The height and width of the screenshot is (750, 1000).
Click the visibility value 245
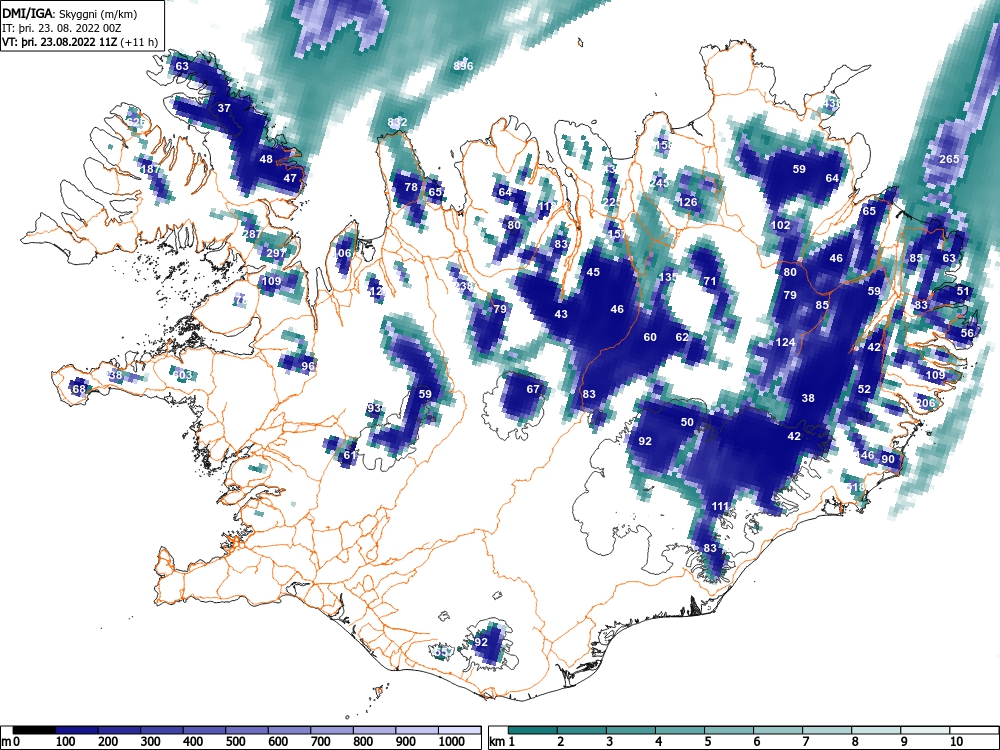659,182
